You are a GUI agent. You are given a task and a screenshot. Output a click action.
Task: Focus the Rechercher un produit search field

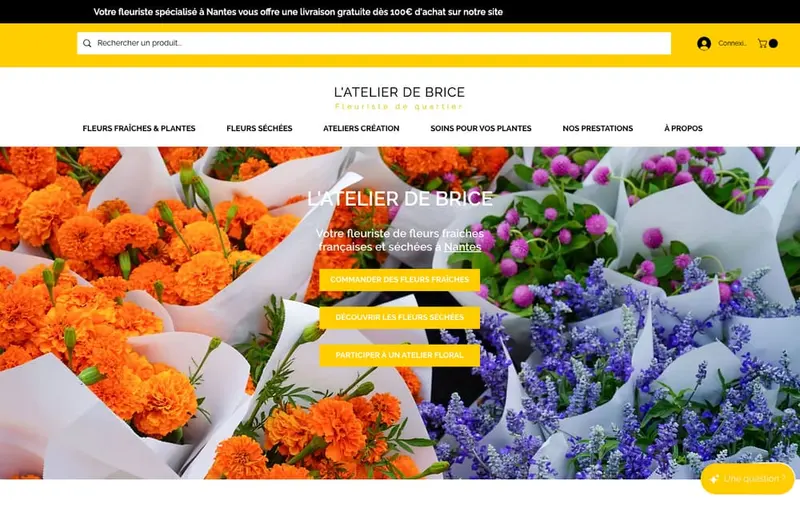[374, 43]
